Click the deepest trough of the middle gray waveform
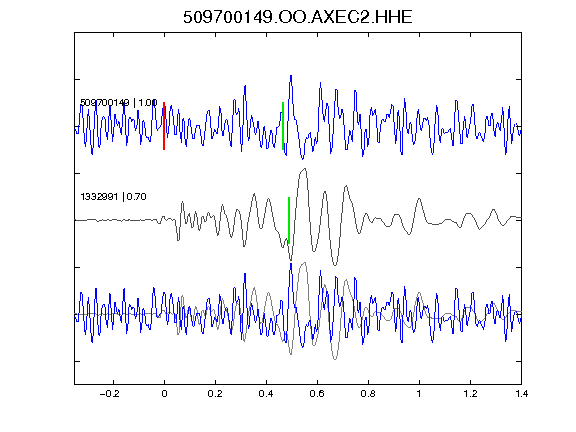The height and width of the screenshot is (432, 576). point(335,264)
